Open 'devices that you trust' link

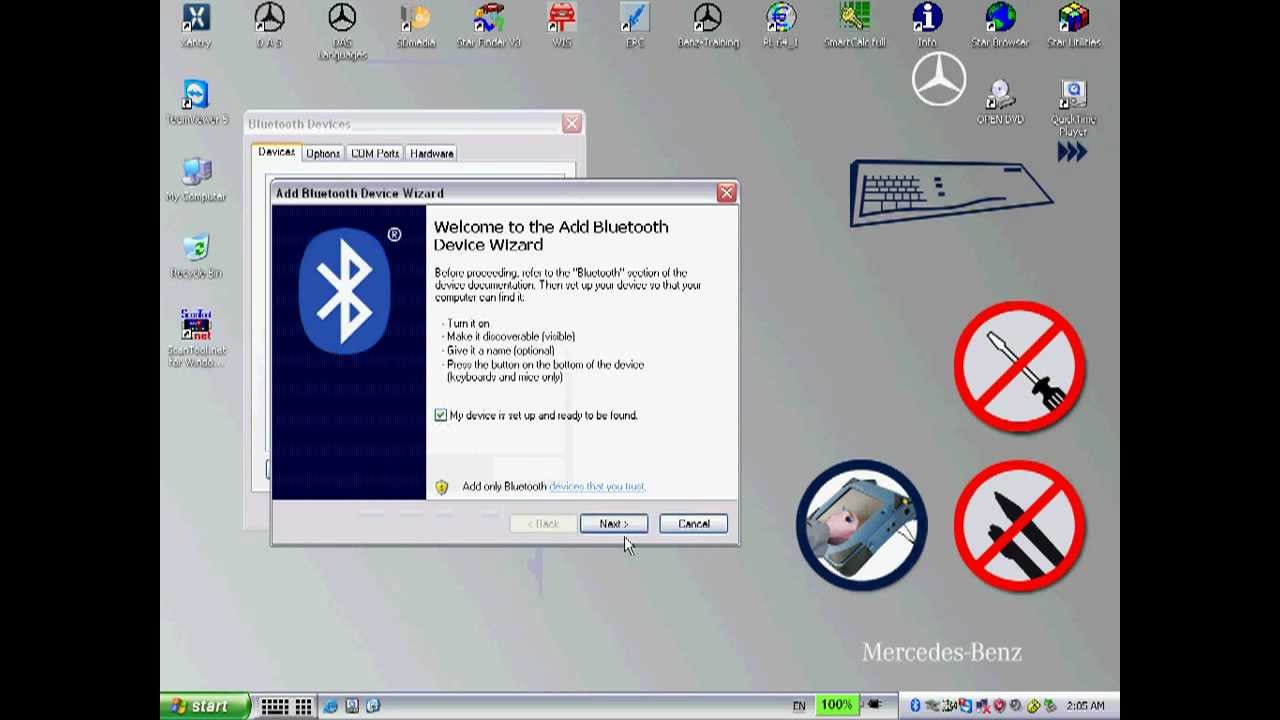click(x=597, y=486)
